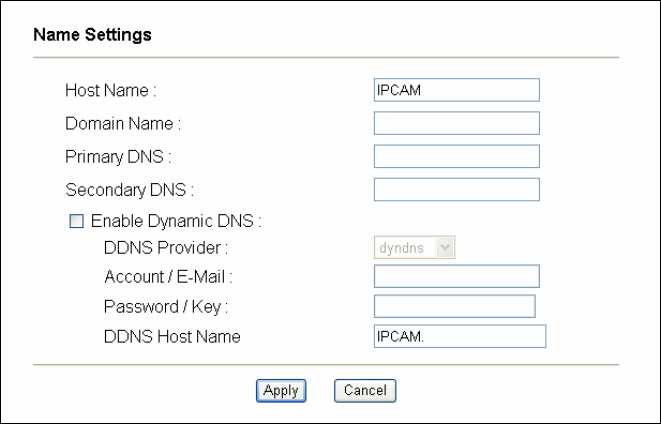Viewport: 661px width, 424px height.
Task: Click the 'Account / E-Mail :' label text
Action: coord(175,276)
